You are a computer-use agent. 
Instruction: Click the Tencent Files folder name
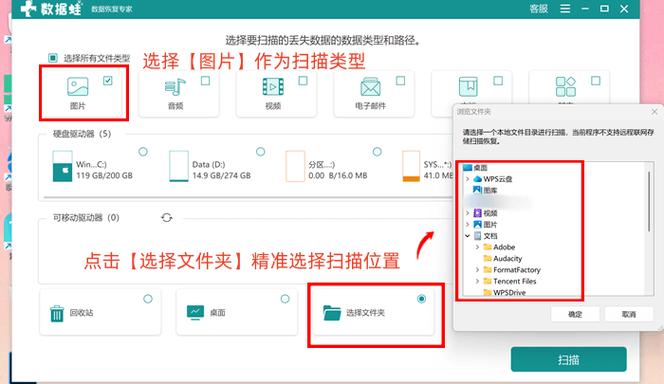coord(515,281)
